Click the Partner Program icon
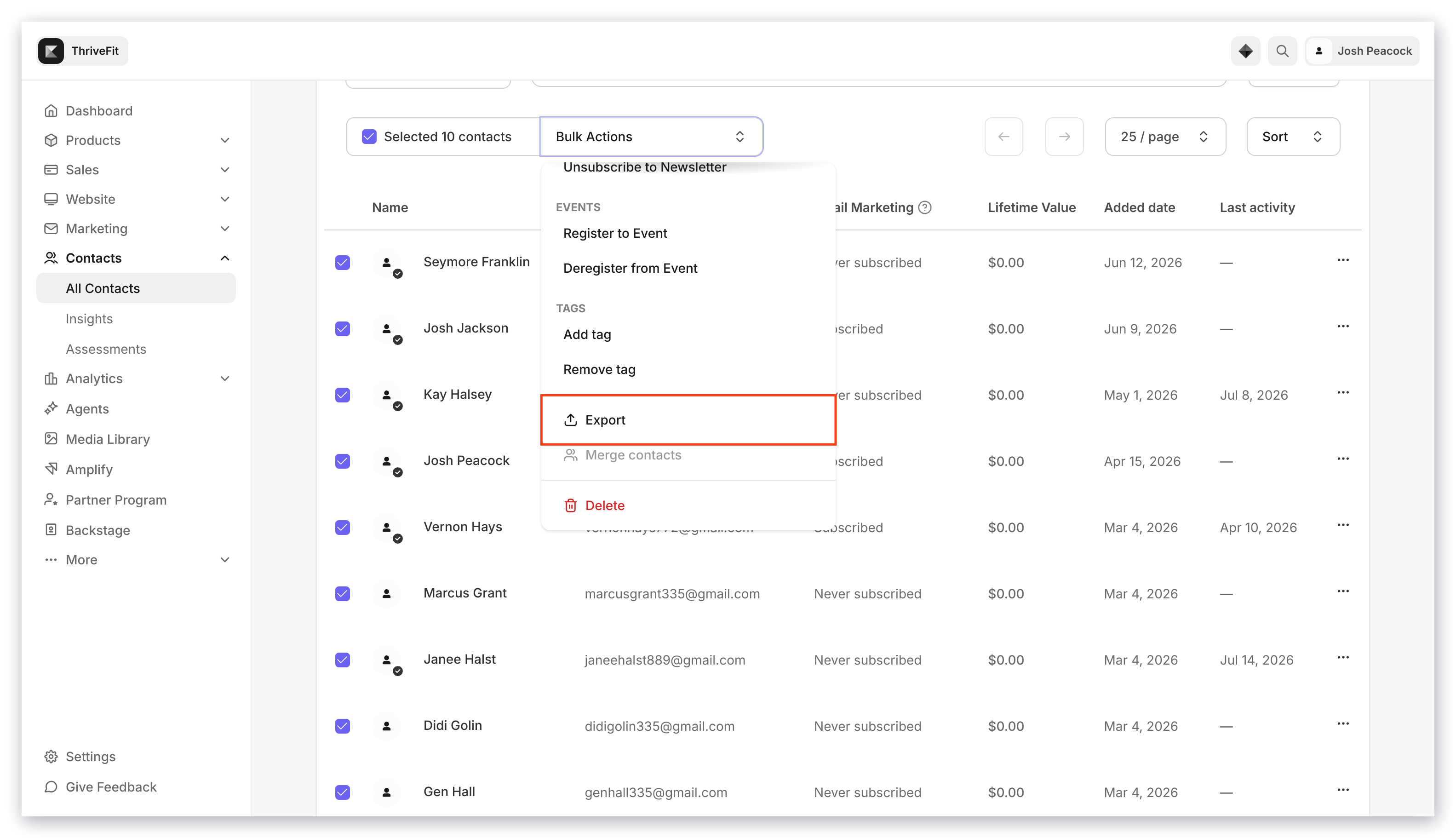This screenshot has height=838, width=1456. point(51,499)
